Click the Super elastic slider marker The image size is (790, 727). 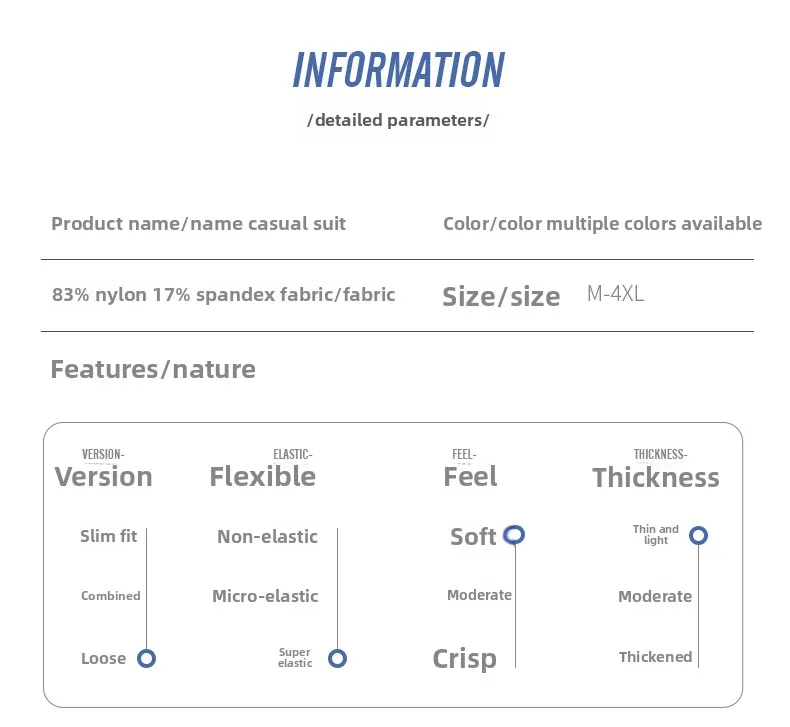tap(337, 658)
